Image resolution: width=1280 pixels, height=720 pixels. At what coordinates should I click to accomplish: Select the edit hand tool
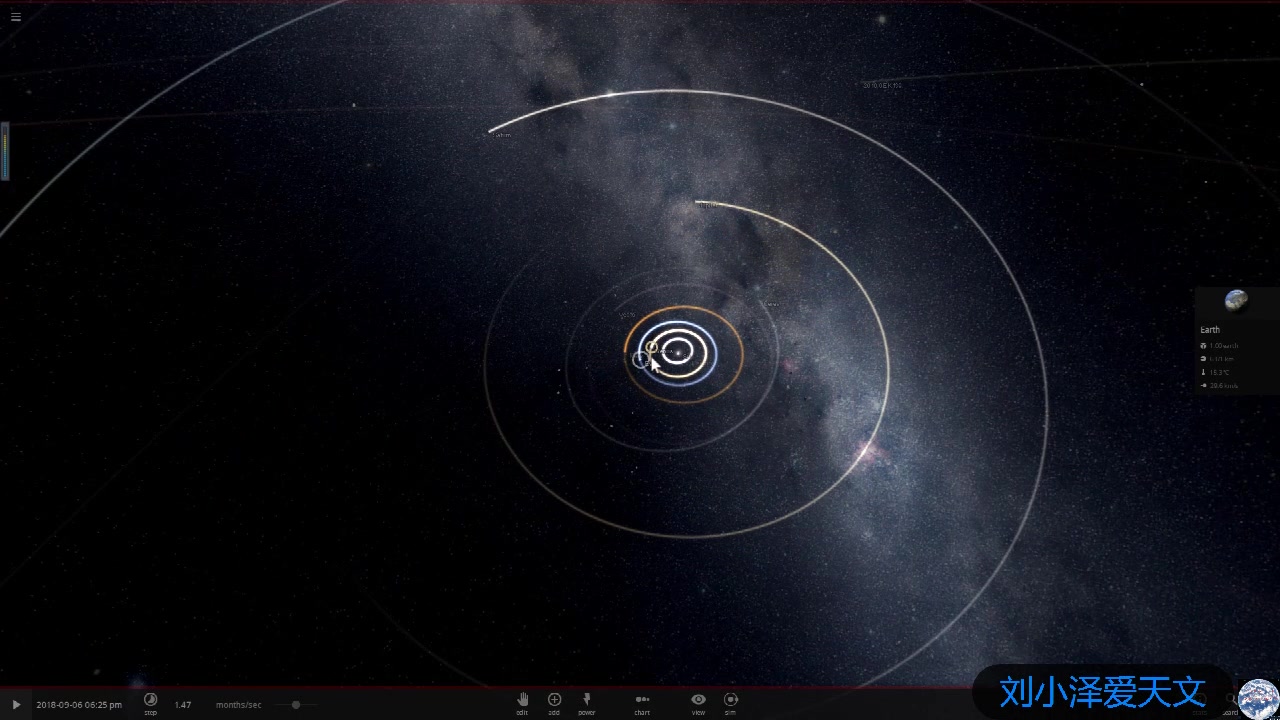point(522,700)
